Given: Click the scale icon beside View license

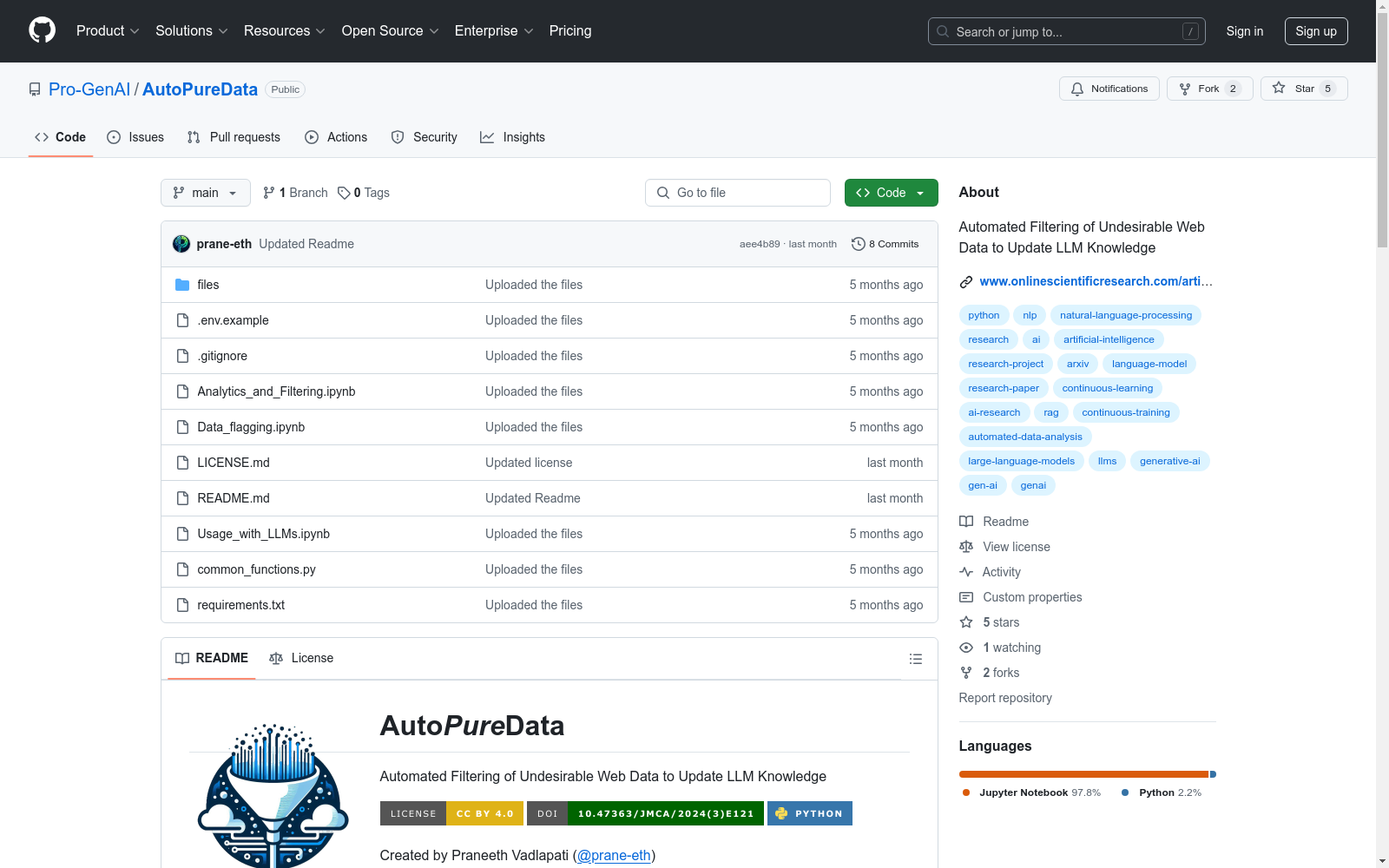Looking at the screenshot, I should click(966, 547).
